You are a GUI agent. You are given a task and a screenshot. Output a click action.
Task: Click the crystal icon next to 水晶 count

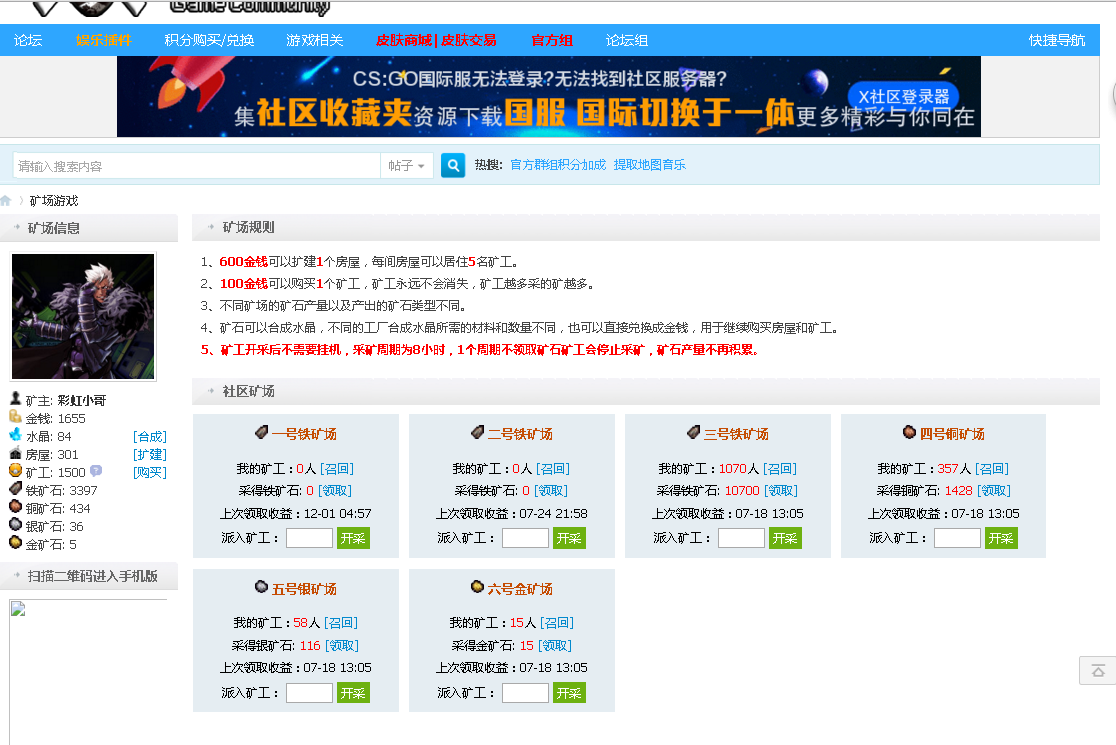pos(15,436)
